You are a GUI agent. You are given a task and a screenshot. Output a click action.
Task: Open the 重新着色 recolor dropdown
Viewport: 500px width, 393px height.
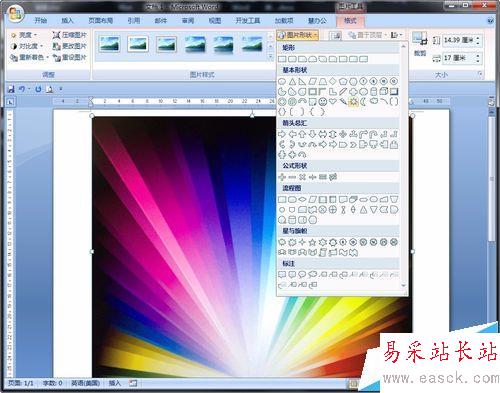[x=29, y=57]
